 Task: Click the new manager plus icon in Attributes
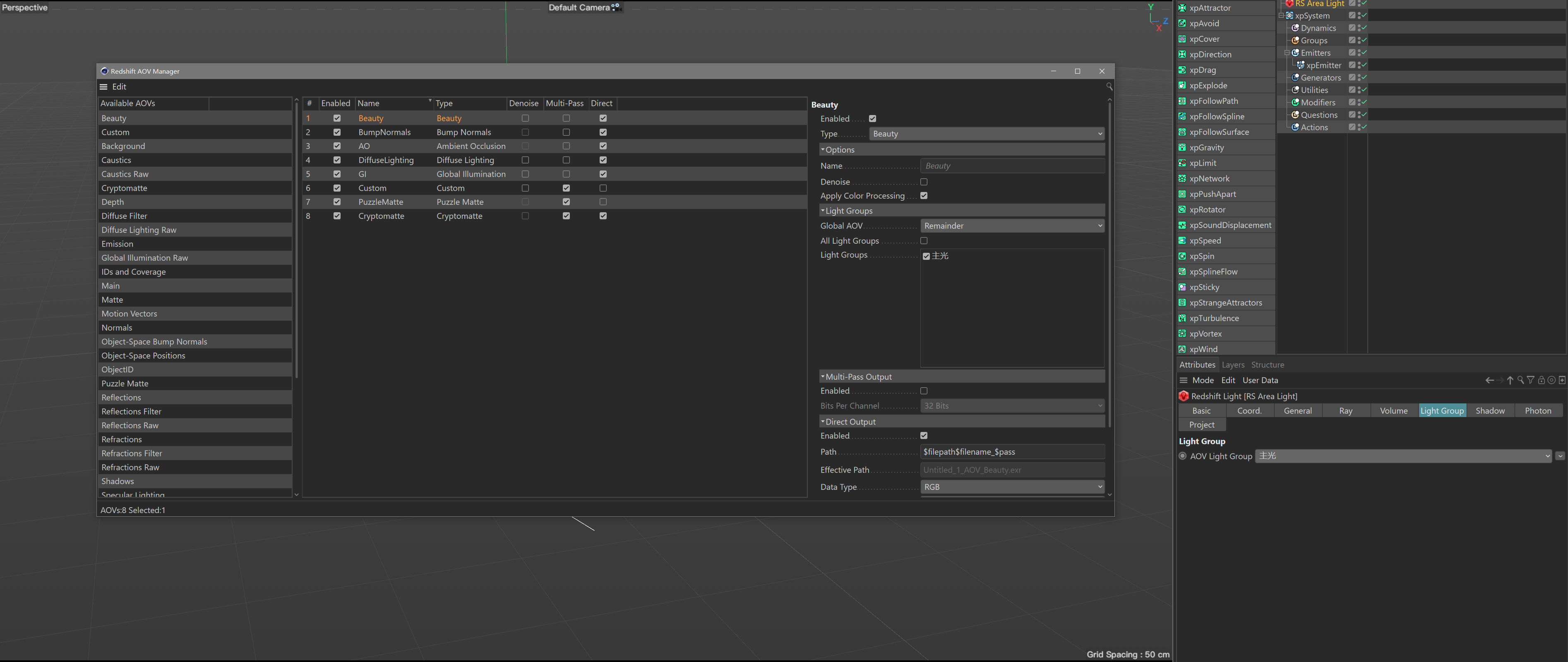[1562, 380]
